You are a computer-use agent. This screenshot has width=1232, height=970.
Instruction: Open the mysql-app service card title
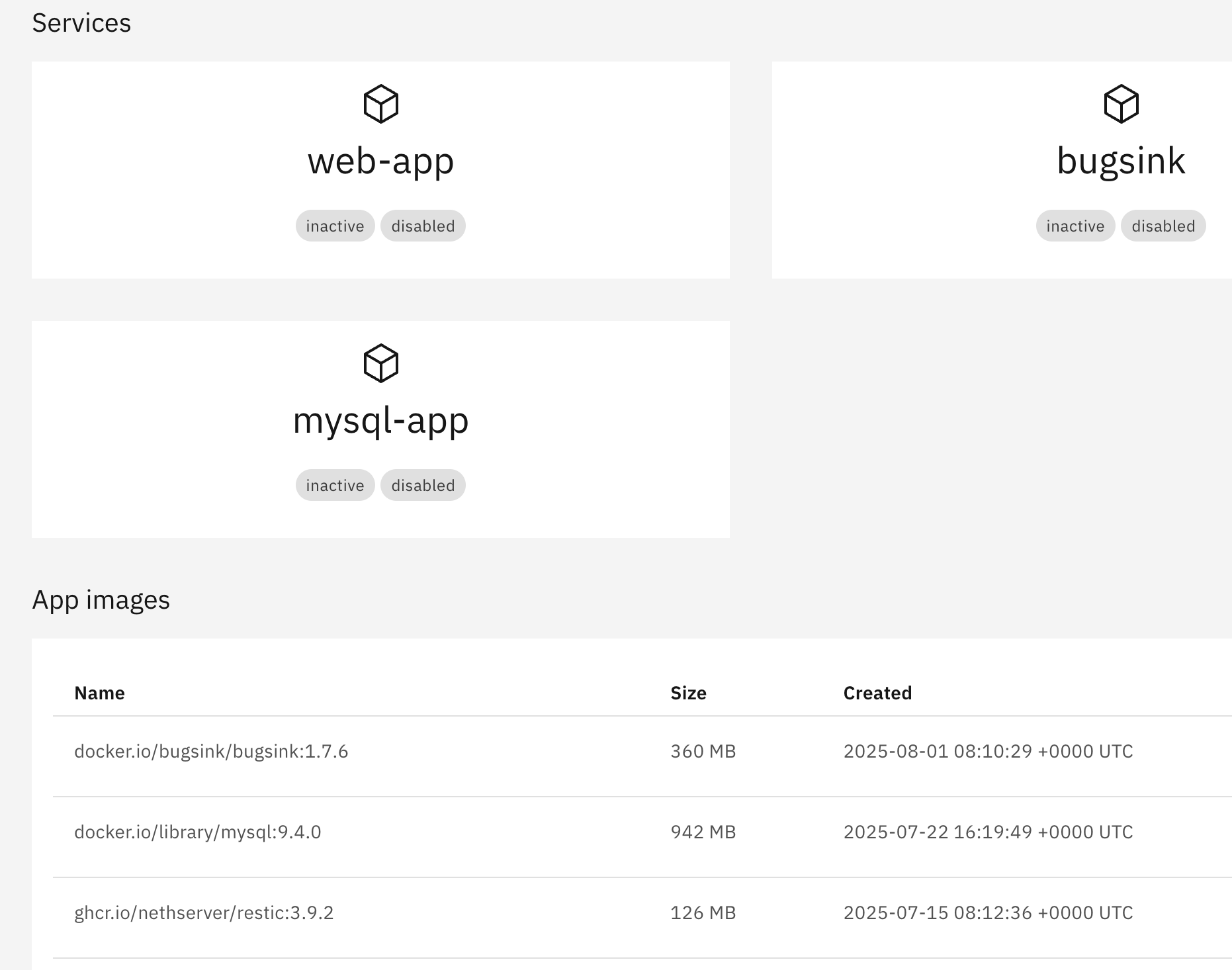click(380, 420)
